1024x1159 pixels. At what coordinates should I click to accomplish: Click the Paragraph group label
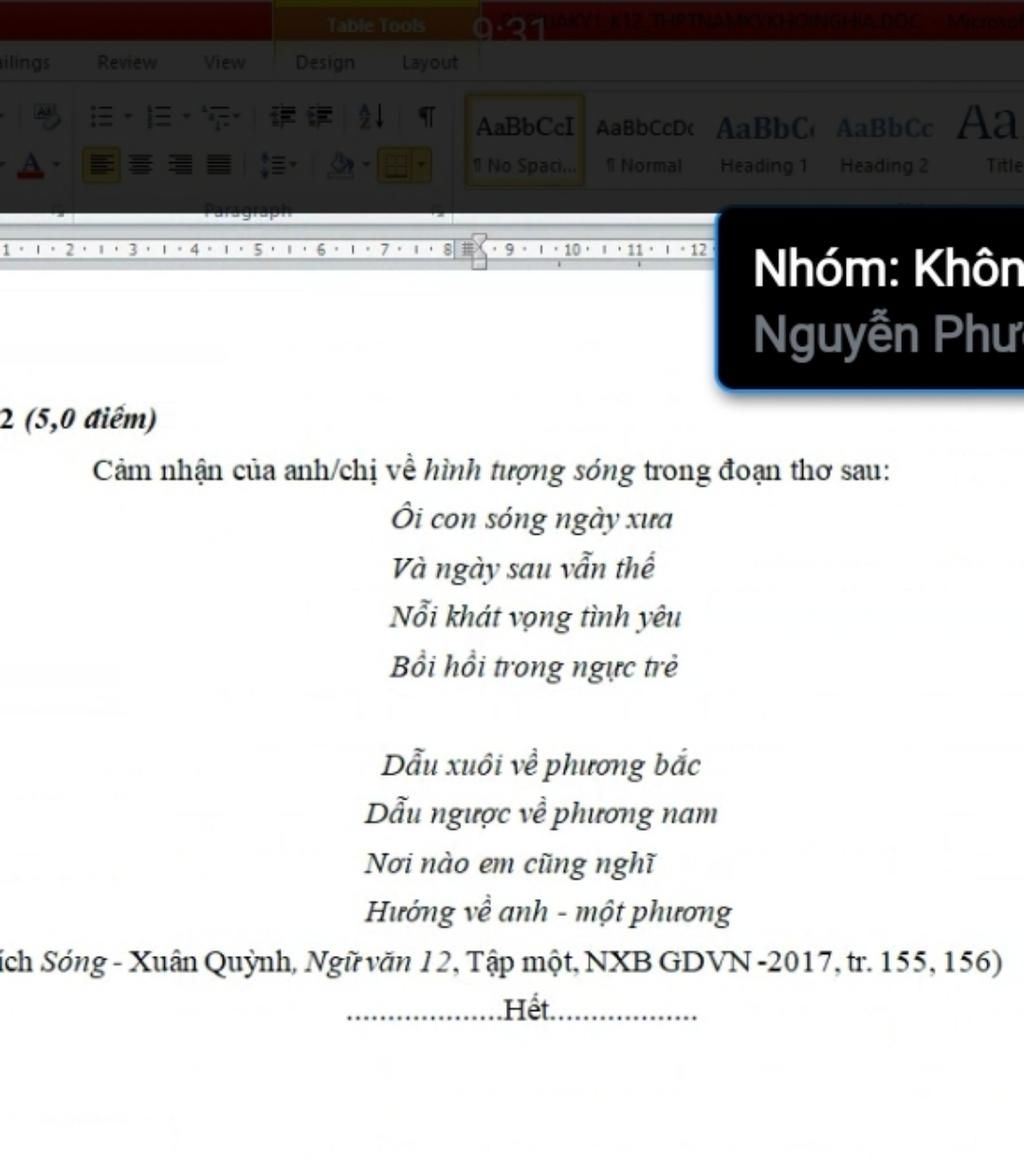[248, 211]
